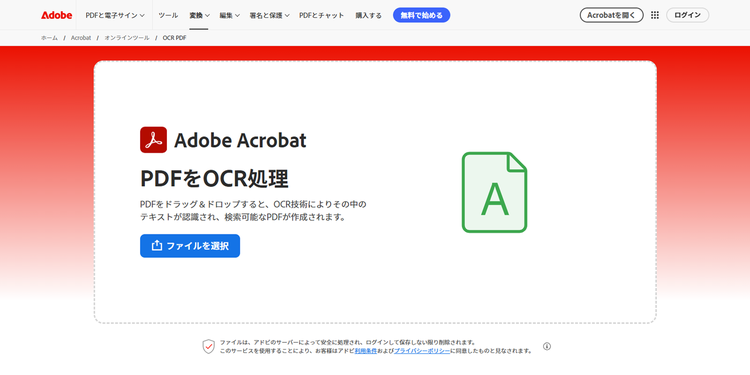Go to 購入する page

coord(368,15)
